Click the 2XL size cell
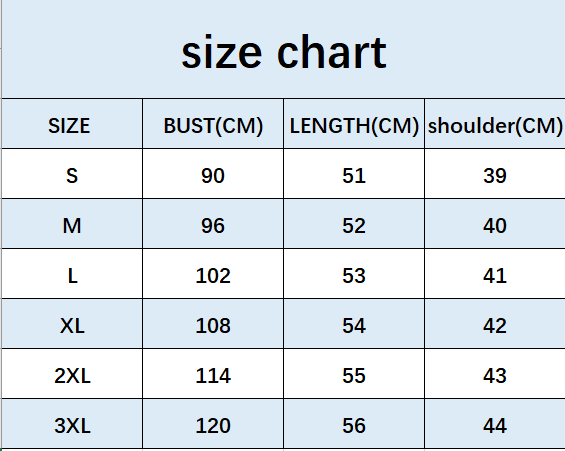 [x=72, y=374]
